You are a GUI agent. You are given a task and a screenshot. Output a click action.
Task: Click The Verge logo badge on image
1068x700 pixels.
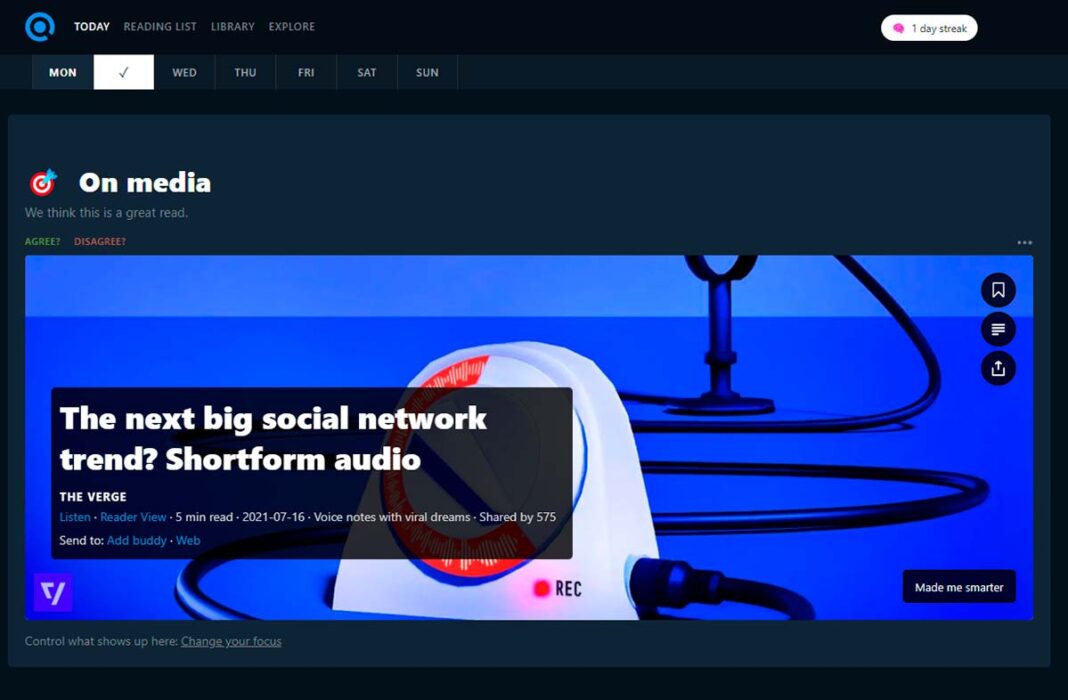[x=53, y=592]
